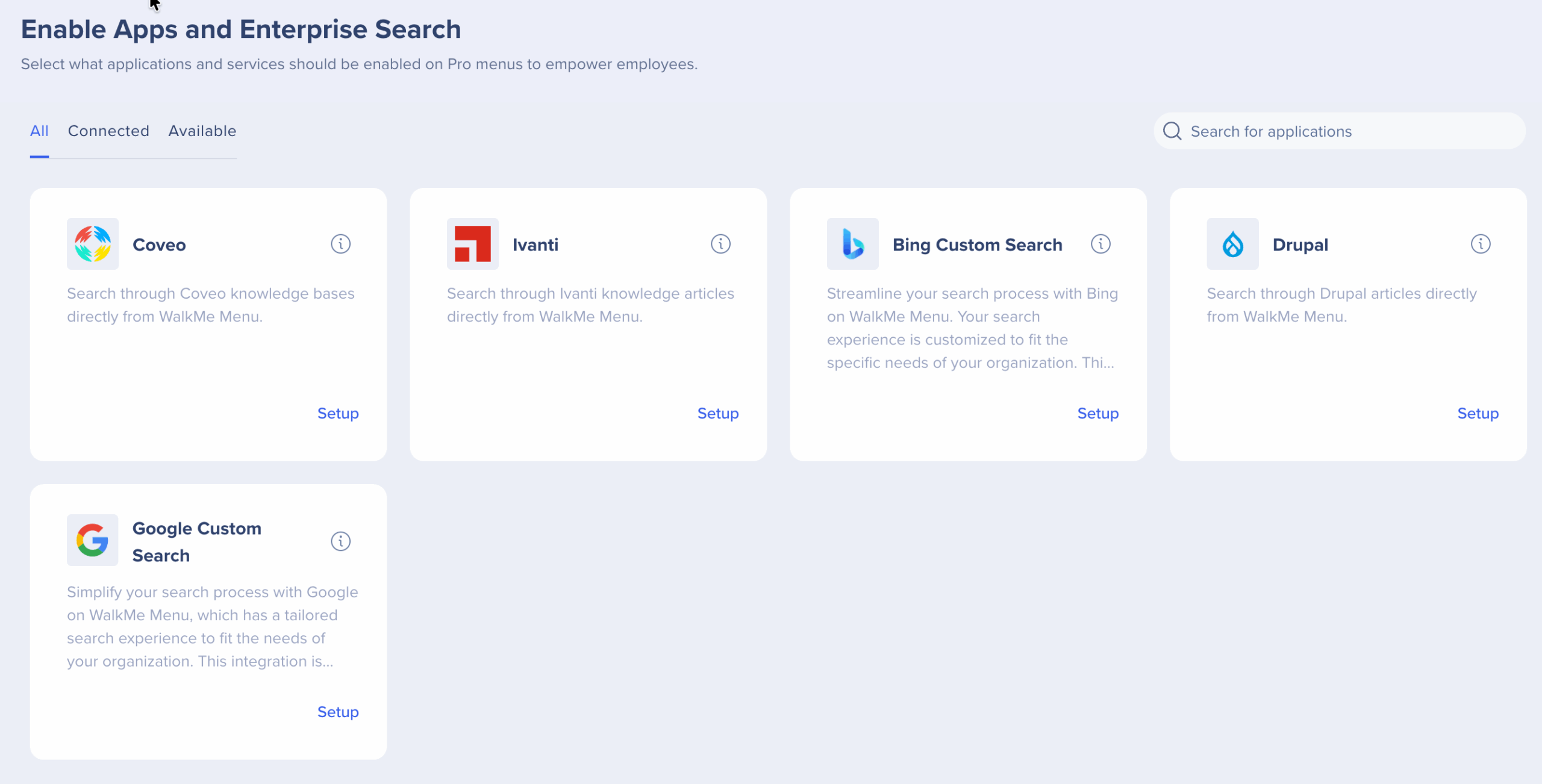This screenshot has height=784, width=1542.
Task: Click the Google Custom Search logo
Action: point(93,540)
